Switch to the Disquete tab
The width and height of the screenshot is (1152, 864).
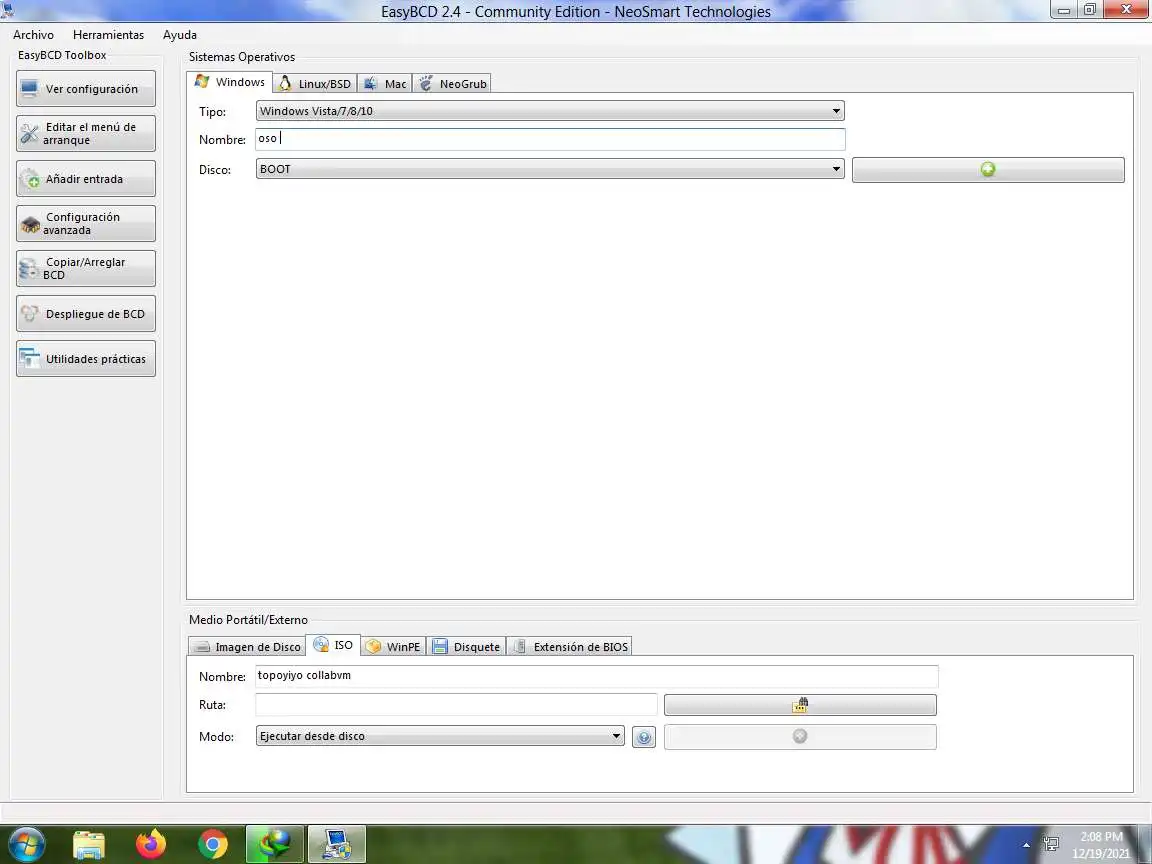(467, 647)
